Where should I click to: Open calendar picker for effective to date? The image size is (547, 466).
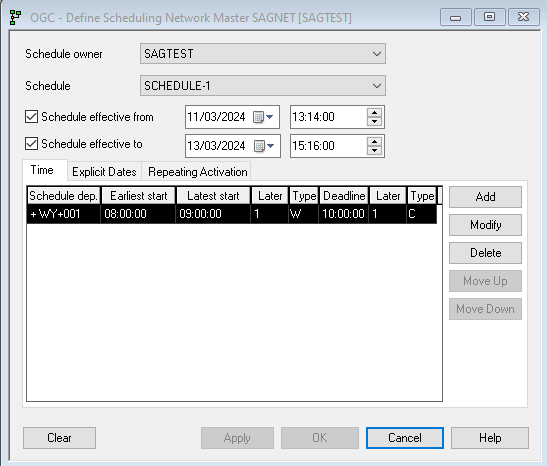click(x=264, y=146)
